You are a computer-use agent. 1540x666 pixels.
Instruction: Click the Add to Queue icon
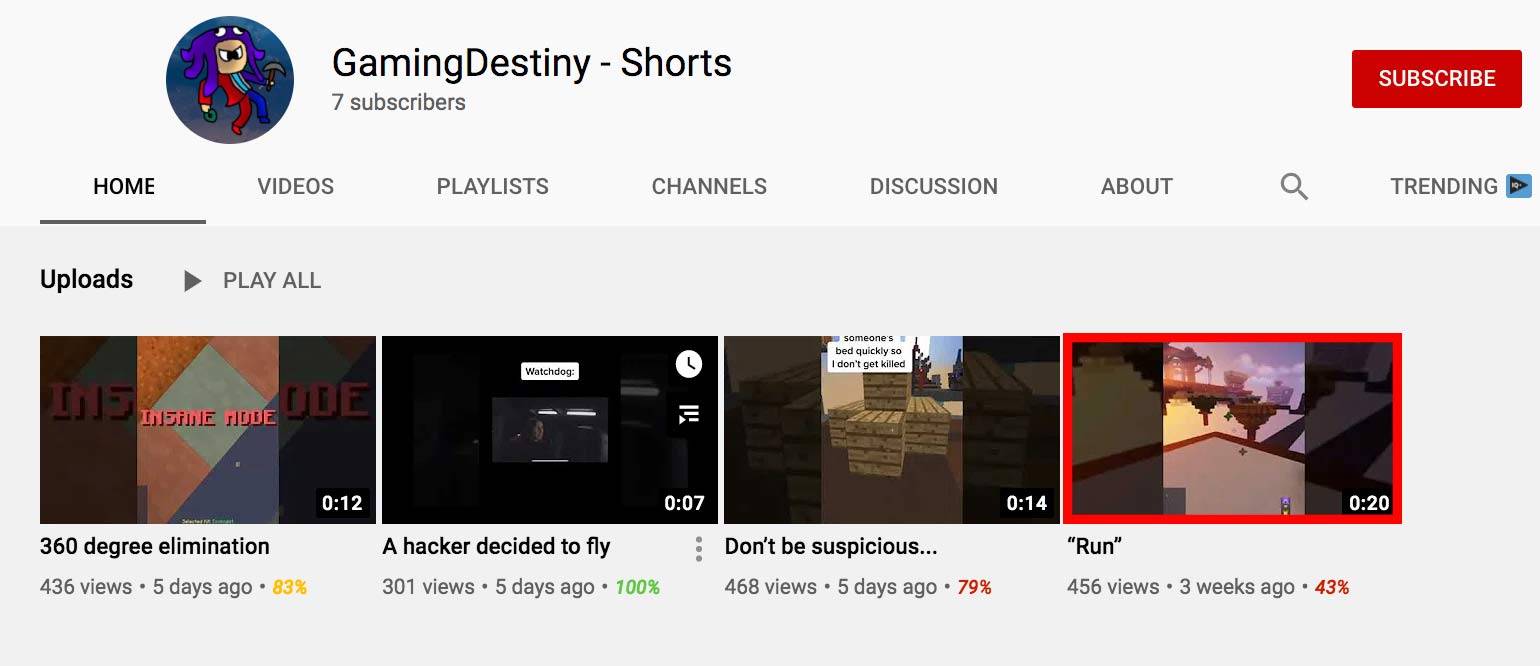(x=689, y=414)
